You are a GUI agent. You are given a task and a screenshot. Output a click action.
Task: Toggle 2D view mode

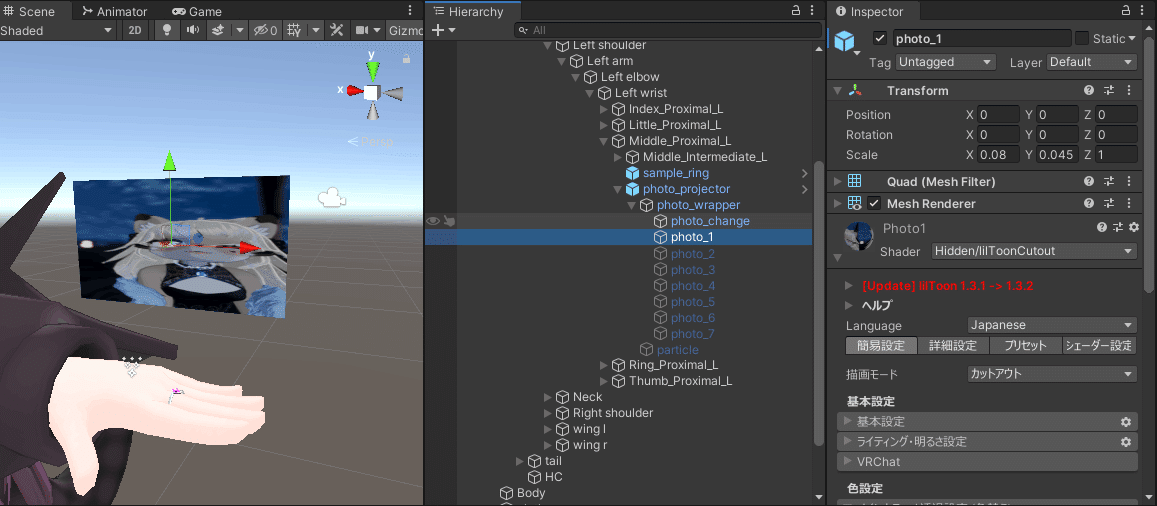pos(134,30)
